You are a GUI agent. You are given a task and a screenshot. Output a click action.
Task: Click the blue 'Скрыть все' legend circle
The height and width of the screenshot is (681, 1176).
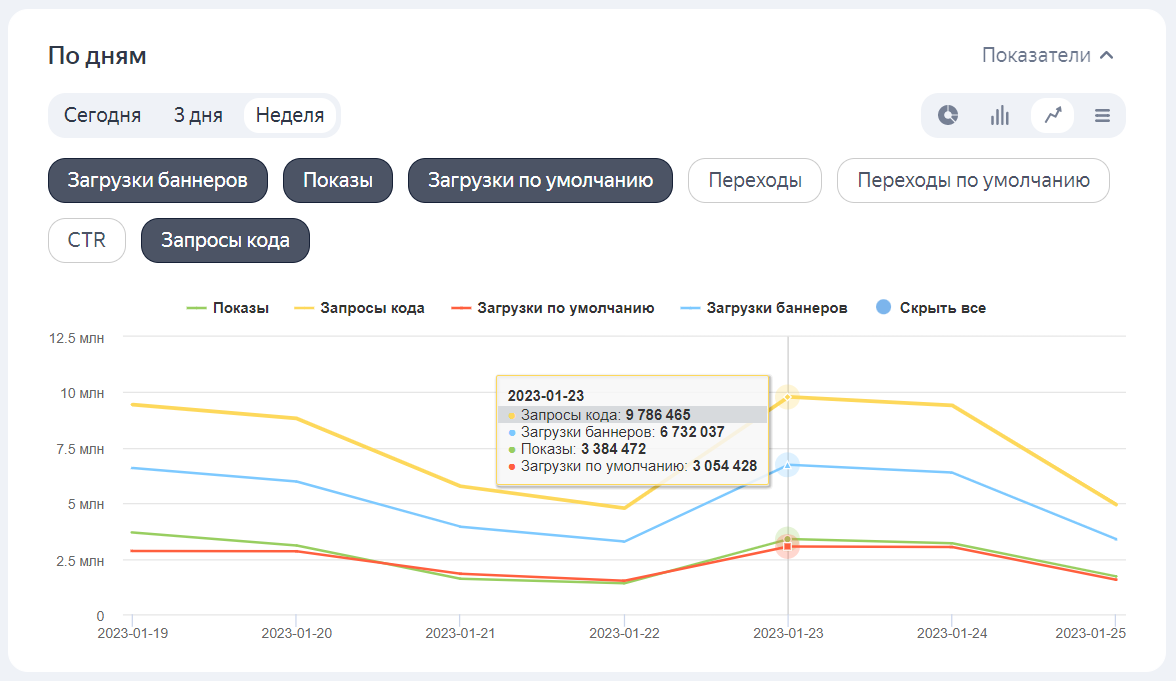[883, 308]
